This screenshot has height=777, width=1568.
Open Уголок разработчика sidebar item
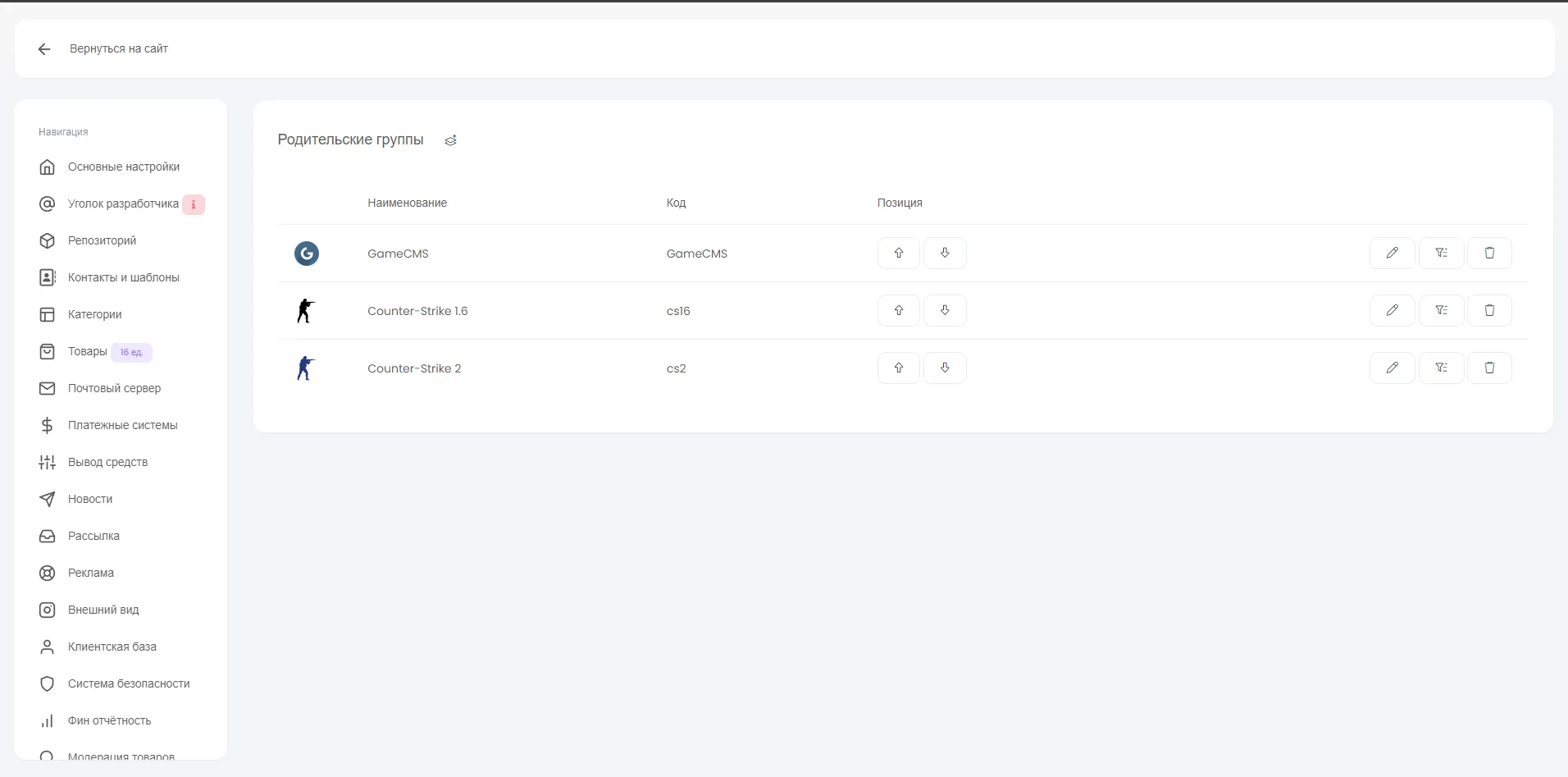click(122, 203)
